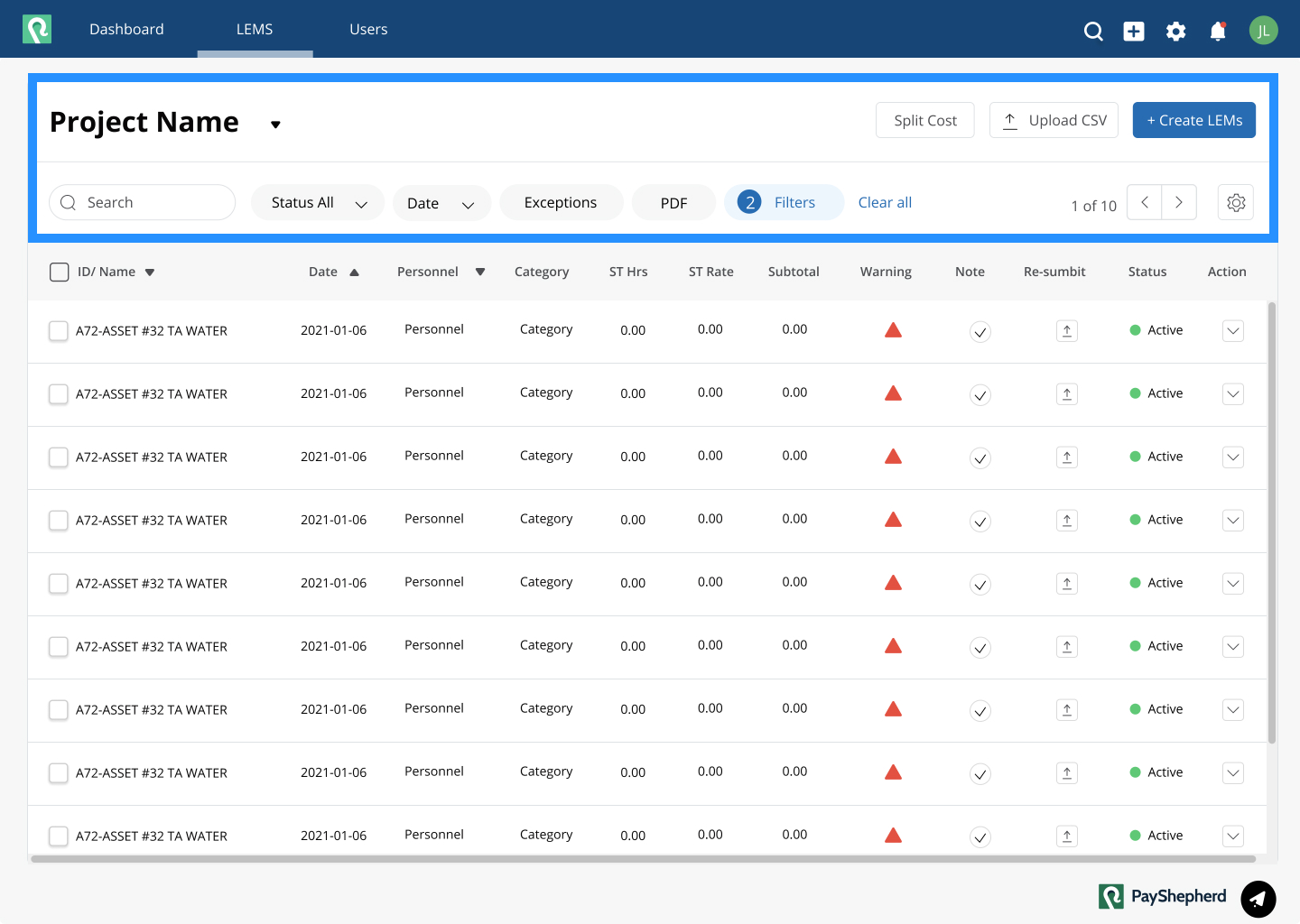This screenshot has height=924, width=1300.
Task: Click the PDF button
Action: 673,203
